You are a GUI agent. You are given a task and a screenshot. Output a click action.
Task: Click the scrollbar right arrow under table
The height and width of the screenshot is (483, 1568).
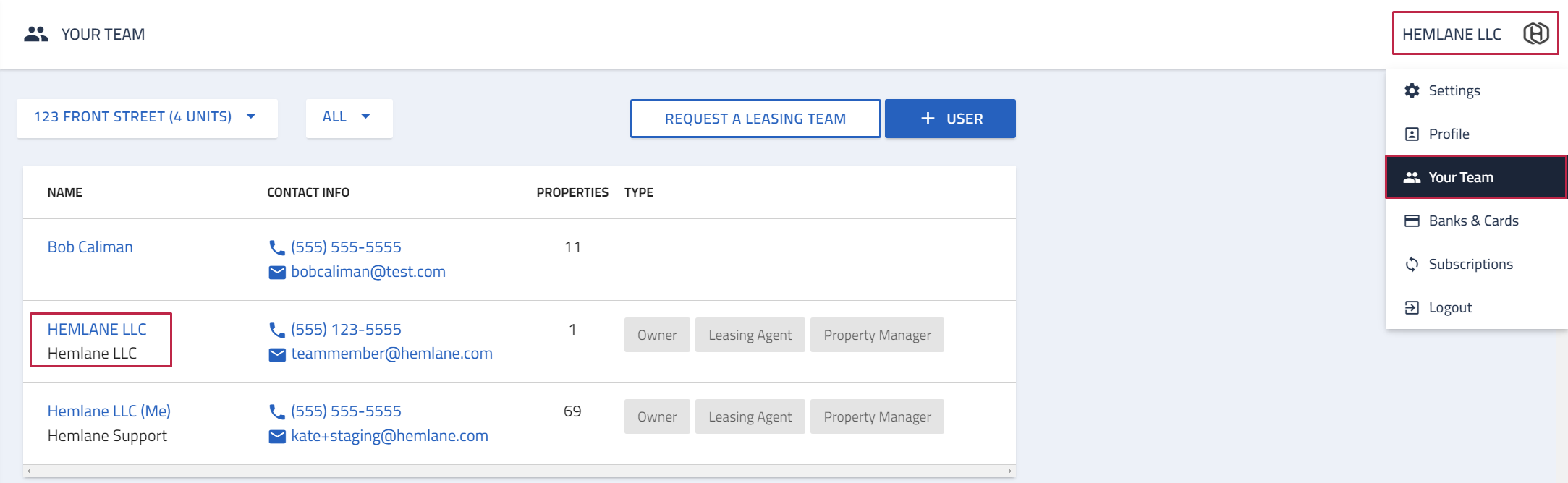[x=1009, y=471]
